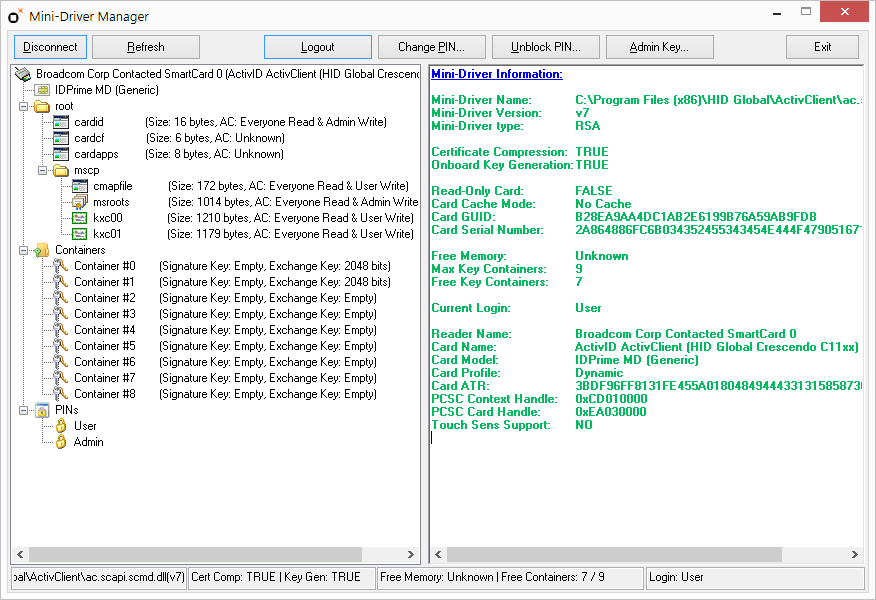
Task: Click the mscp folder icon
Action: pos(61,170)
